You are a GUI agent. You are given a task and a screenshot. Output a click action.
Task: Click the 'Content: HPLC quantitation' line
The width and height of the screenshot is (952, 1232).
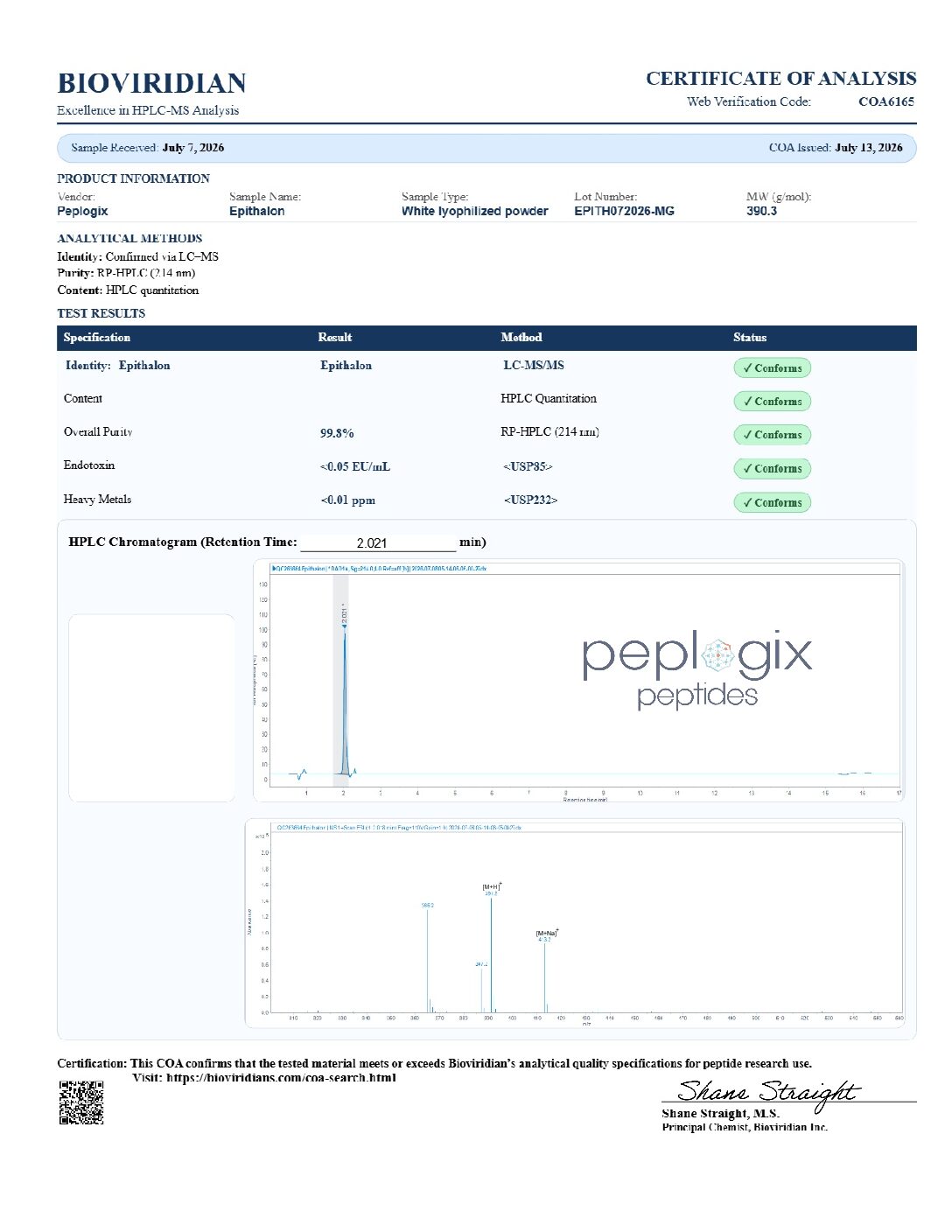pos(128,290)
